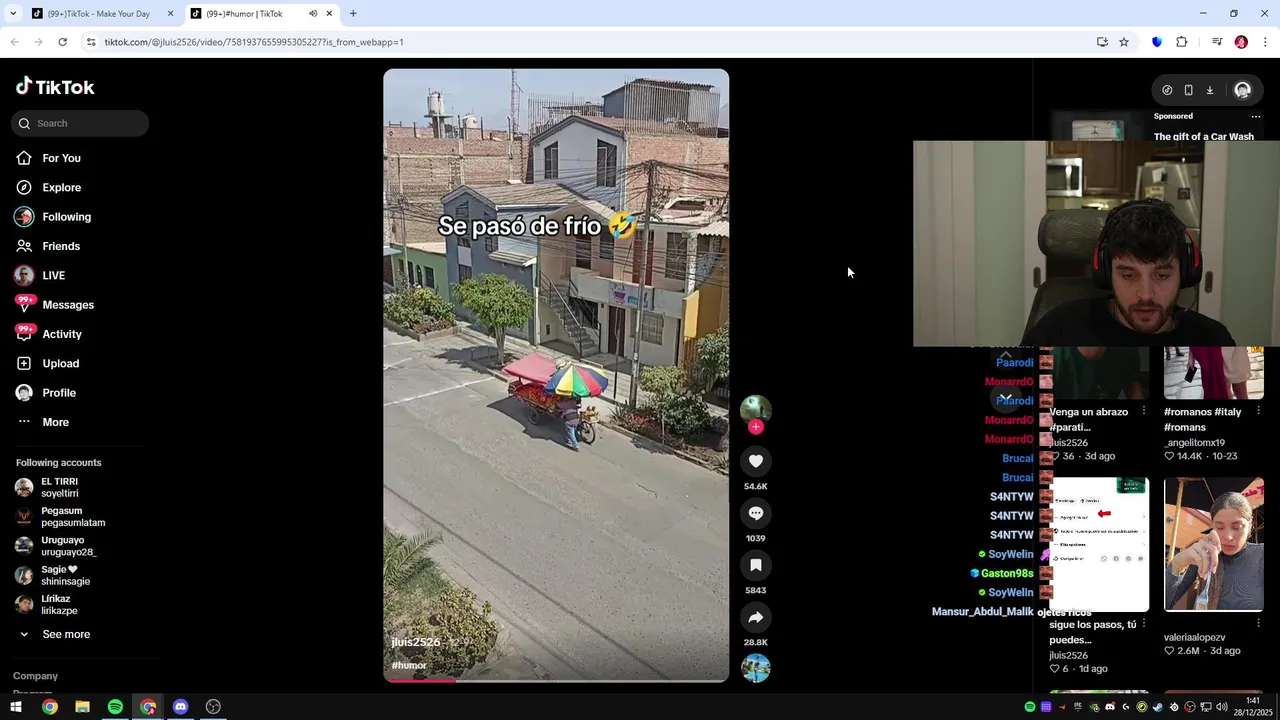
Task: Open options for #romanos #italy video
Action: [x=1258, y=411]
